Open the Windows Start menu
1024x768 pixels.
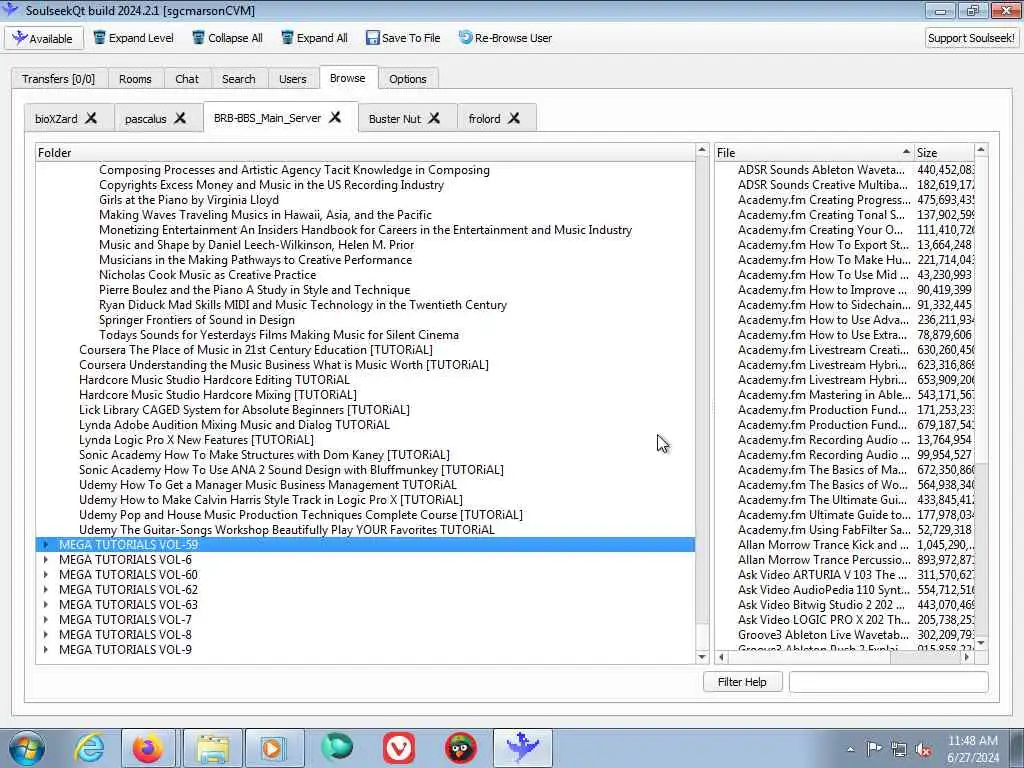click(x=27, y=748)
